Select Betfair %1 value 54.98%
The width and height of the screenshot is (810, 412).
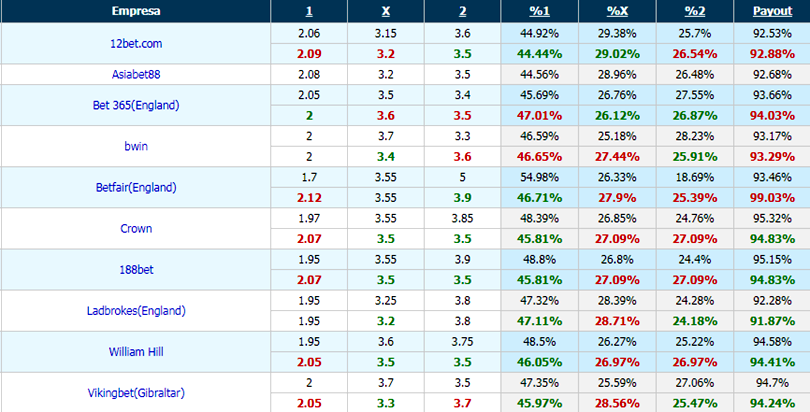pos(539,177)
